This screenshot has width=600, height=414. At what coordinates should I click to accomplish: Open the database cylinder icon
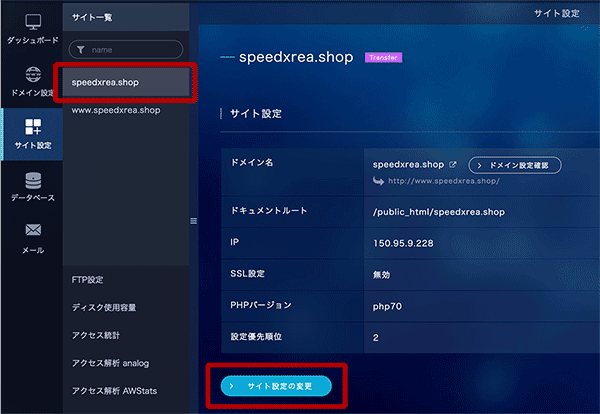[x=33, y=181]
